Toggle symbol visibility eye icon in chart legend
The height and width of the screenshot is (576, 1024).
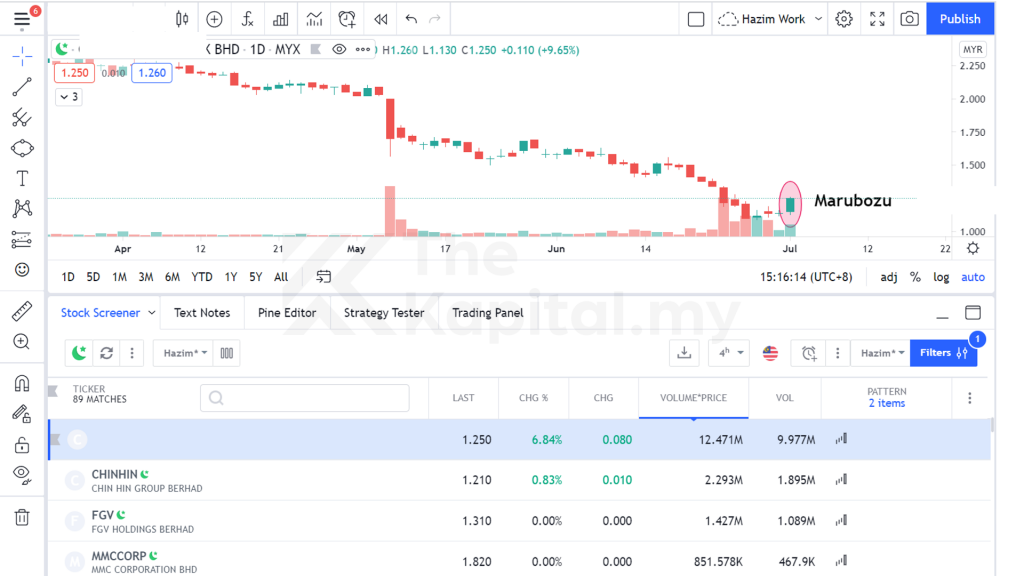point(339,49)
